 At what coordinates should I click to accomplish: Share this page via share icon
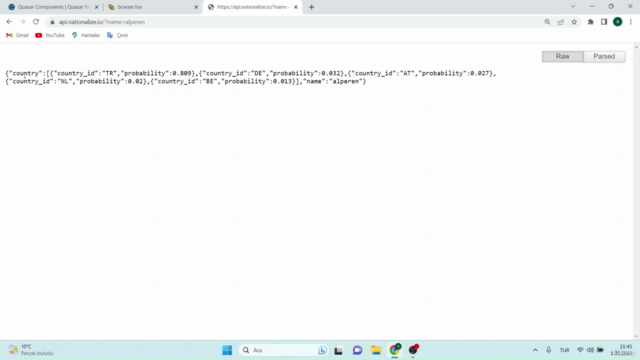(561, 22)
